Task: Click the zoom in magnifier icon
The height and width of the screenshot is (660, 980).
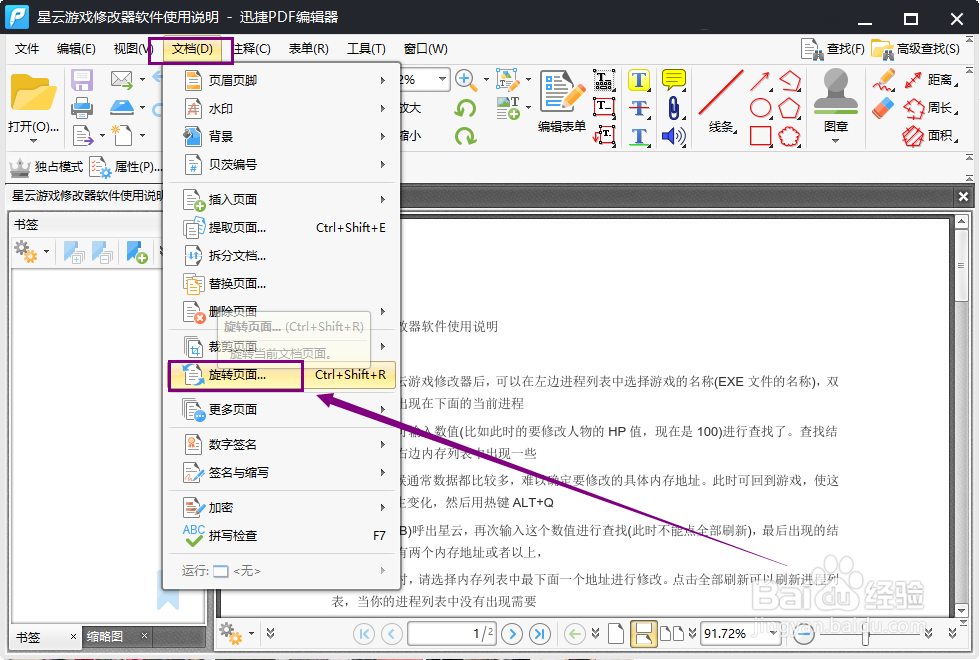Action: point(464,79)
